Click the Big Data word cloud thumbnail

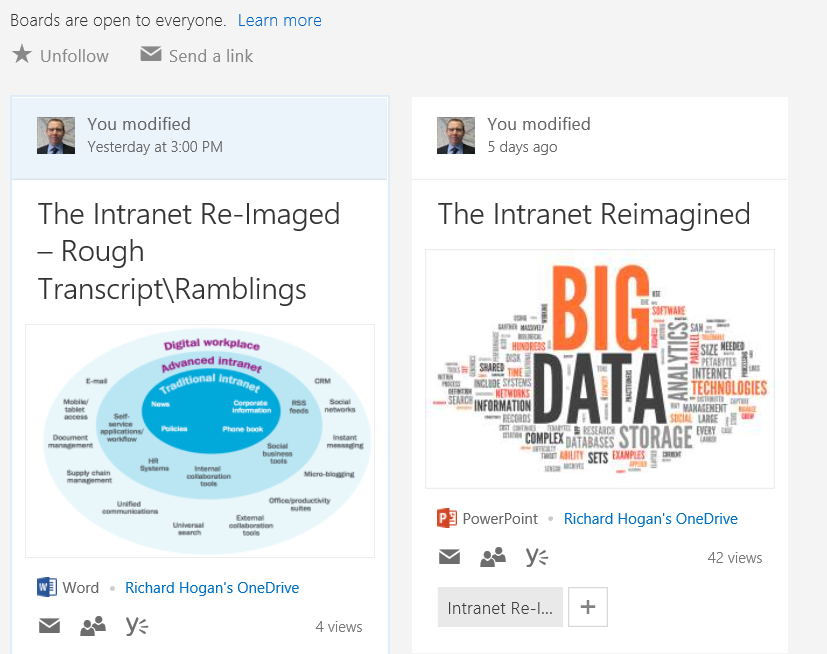(600, 368)
